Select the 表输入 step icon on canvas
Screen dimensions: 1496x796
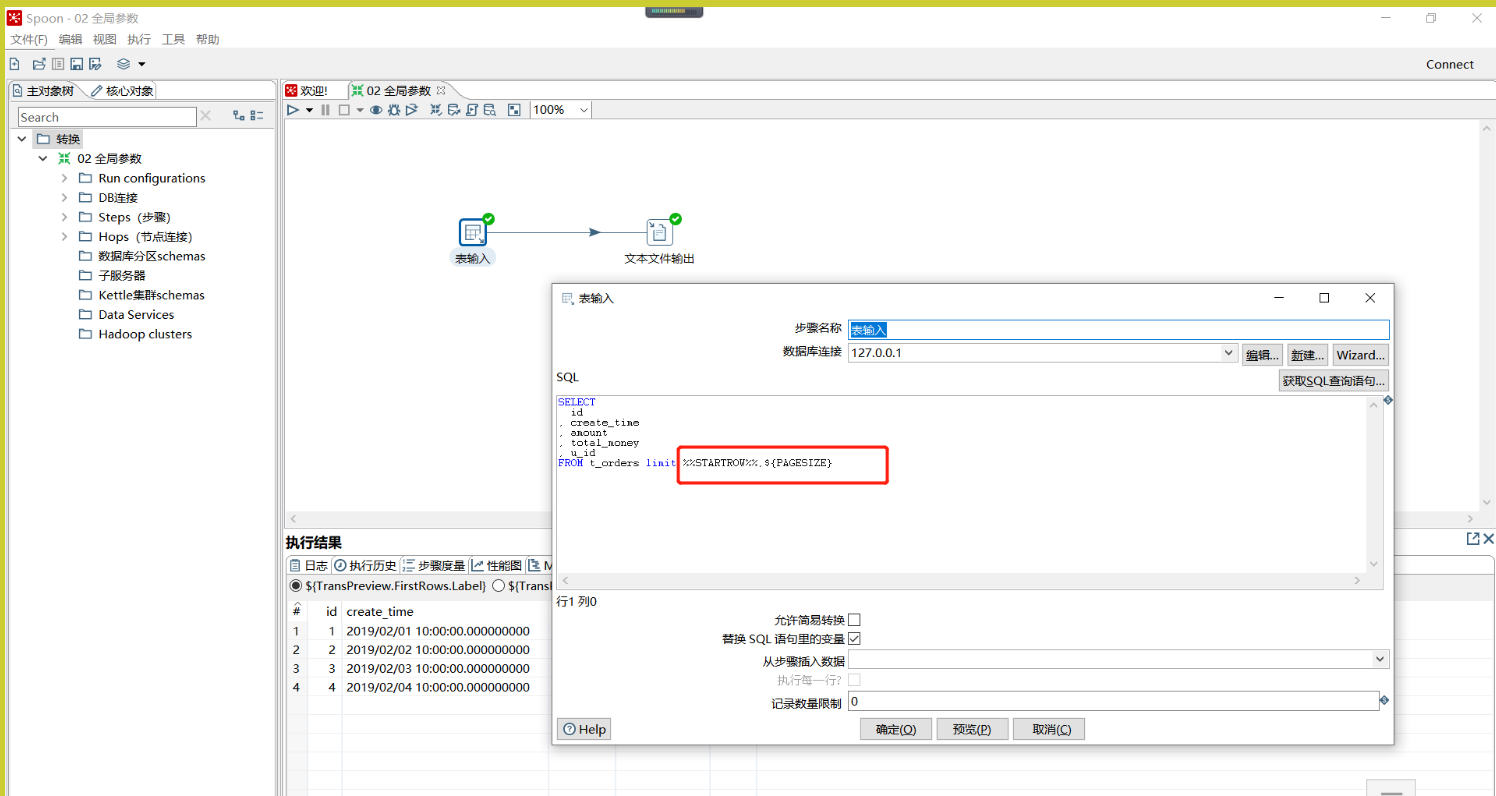473,233
